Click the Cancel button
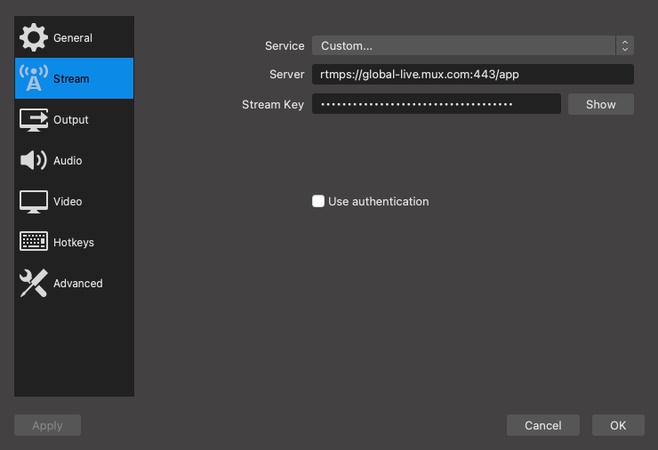Screen dimensions: 658x450 coord(543,426)
